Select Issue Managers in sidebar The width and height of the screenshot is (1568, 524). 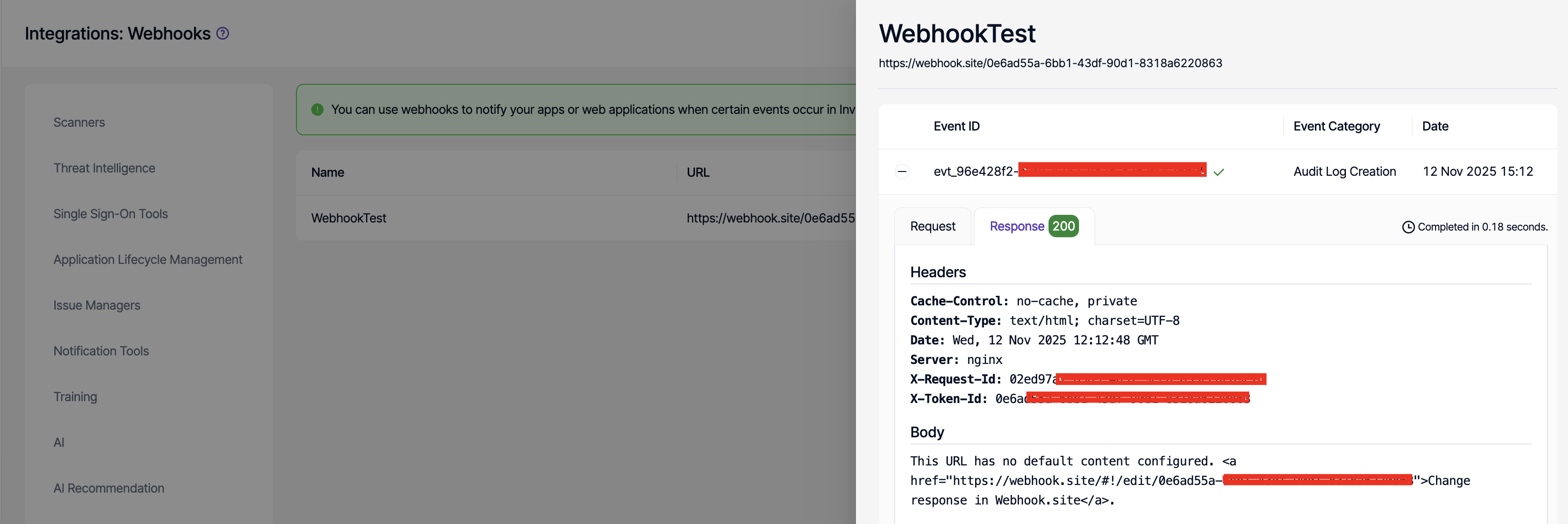point(97,305)
